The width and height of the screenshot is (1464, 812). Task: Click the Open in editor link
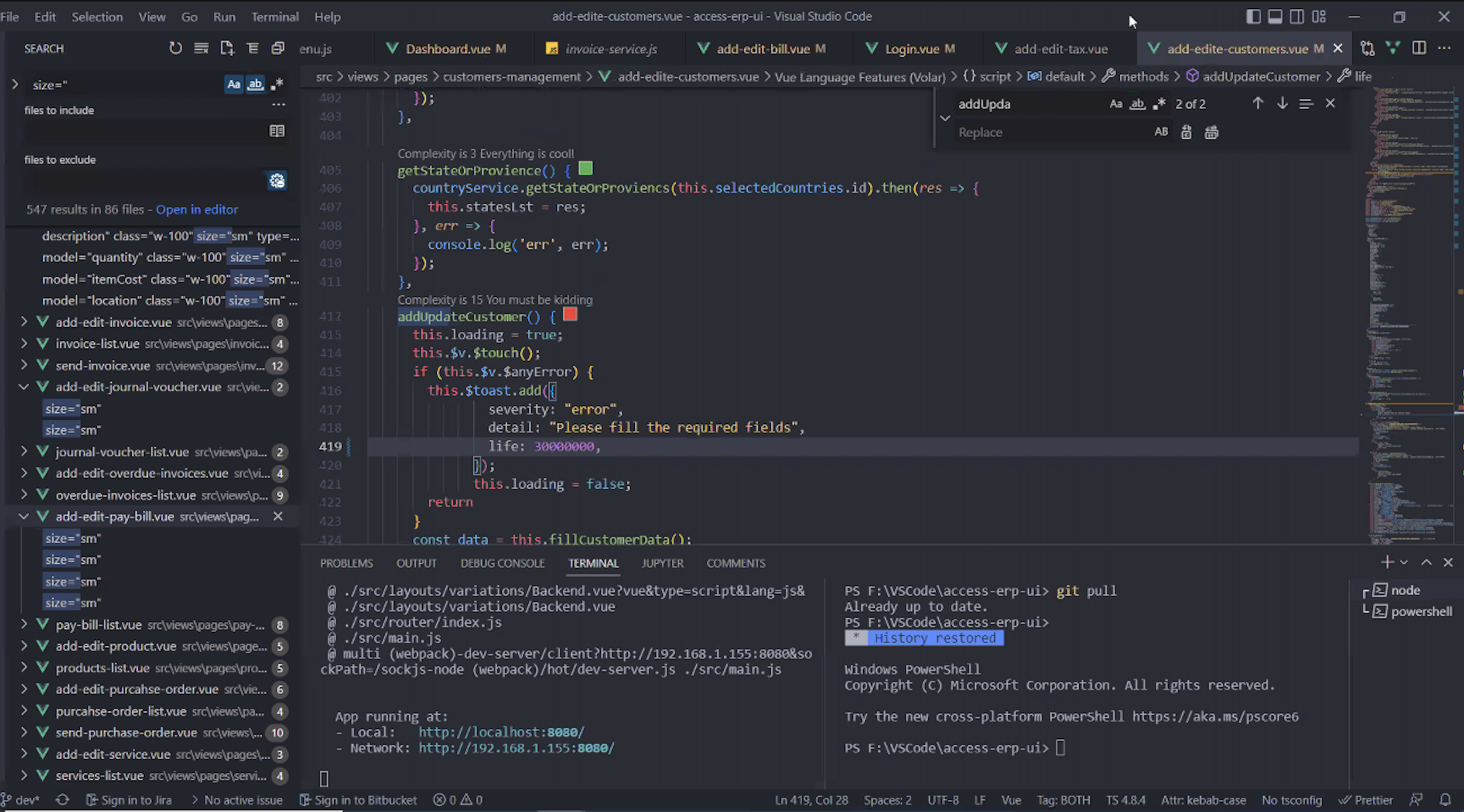(197, 210)
